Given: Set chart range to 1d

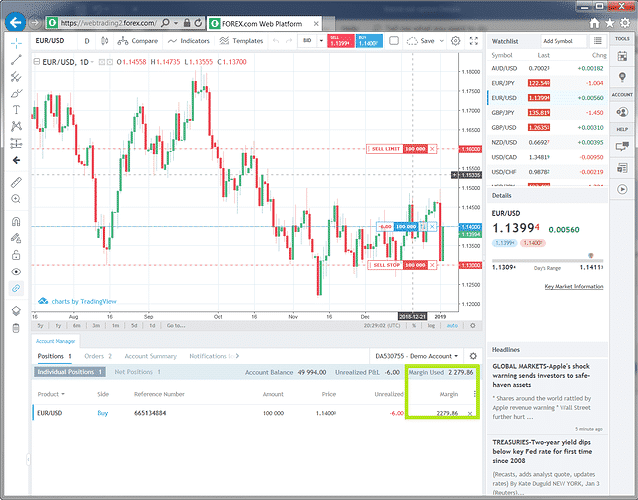Looking at the screenshot, I should (x=152, y=325).
